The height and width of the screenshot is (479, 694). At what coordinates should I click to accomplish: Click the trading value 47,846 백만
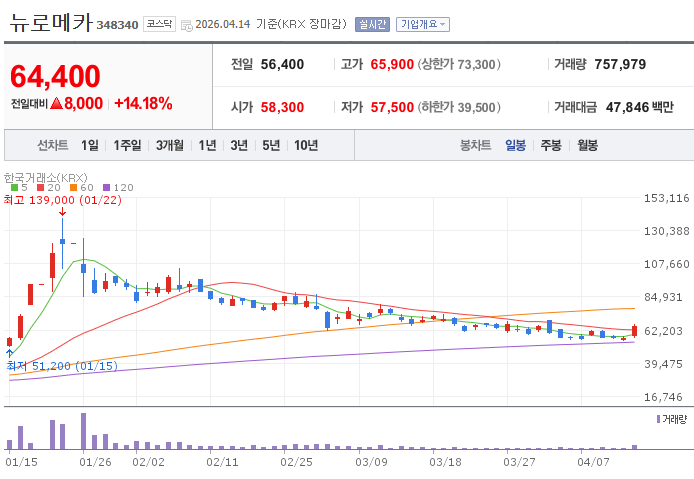pyautogui.click(x=640, y=107)
